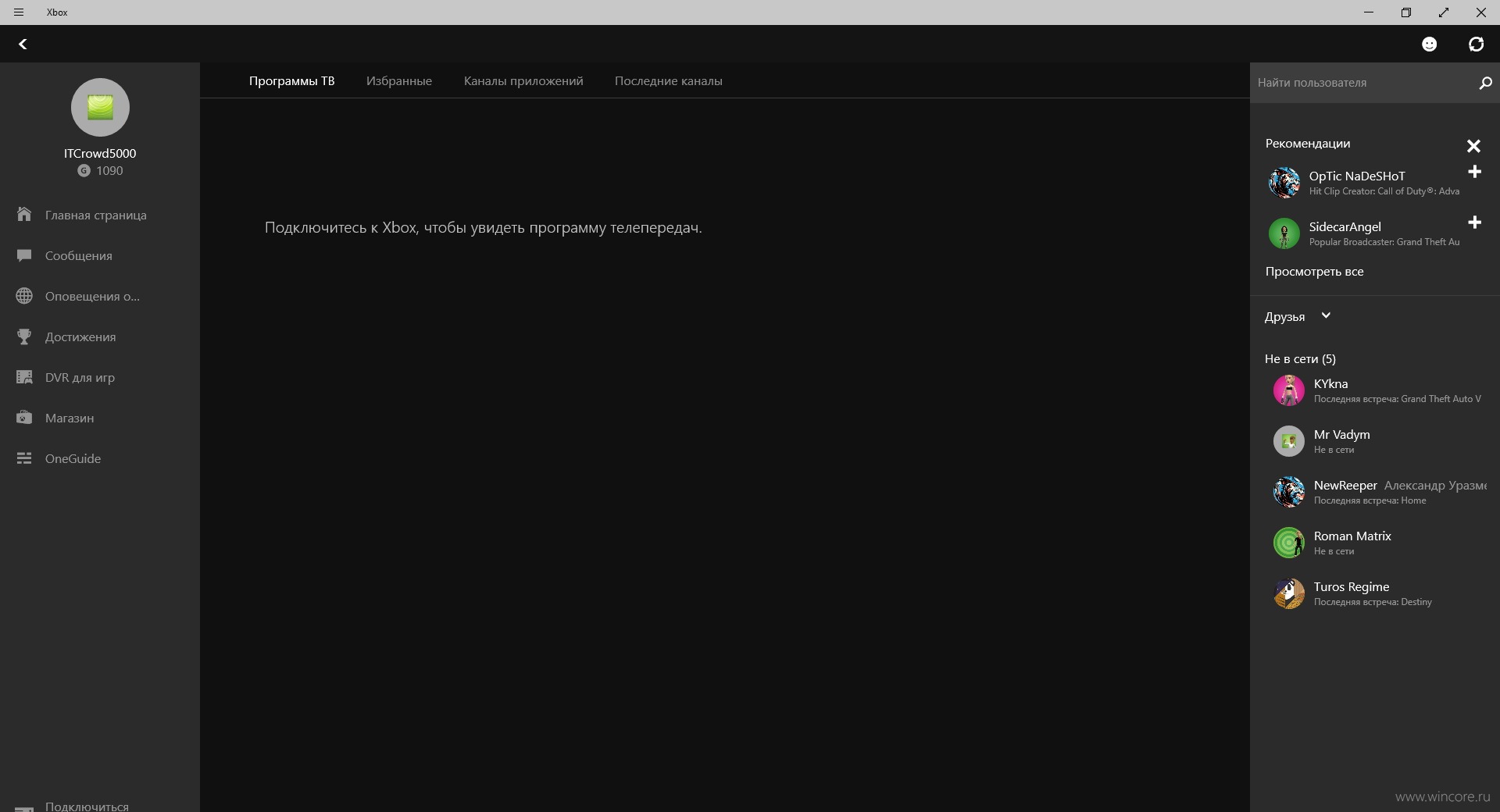Click the search magnifier icon

click(1485, 82)
